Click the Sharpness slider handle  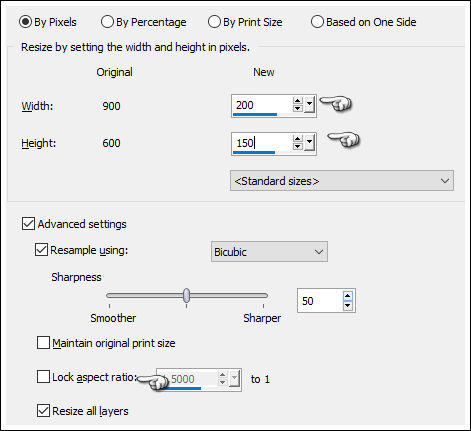(187, 295)
